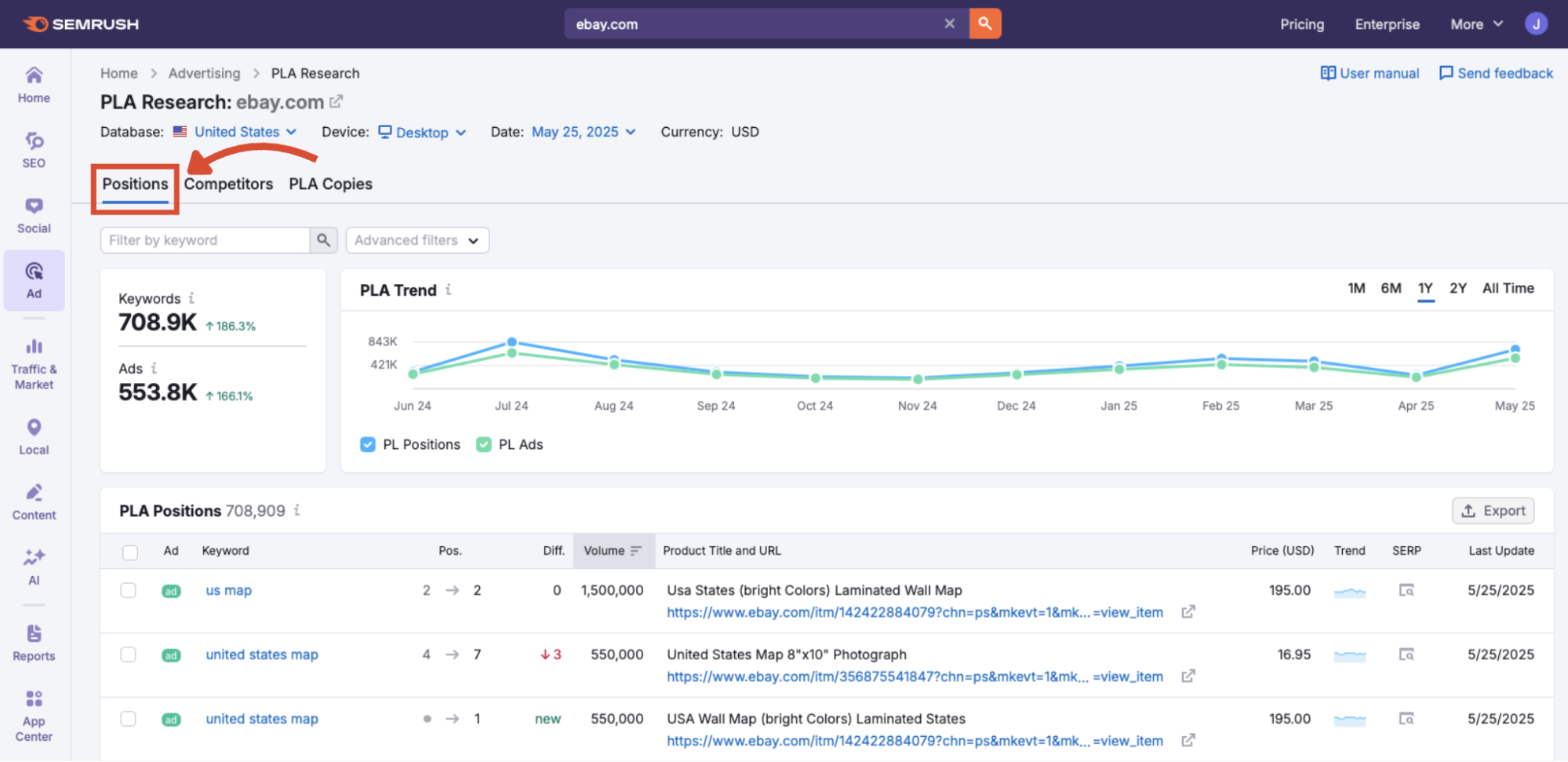The height and width of the screenshot is (762, 1568).
Task: Click the Filter by keyword input field
Action: [x=204, y=240]
